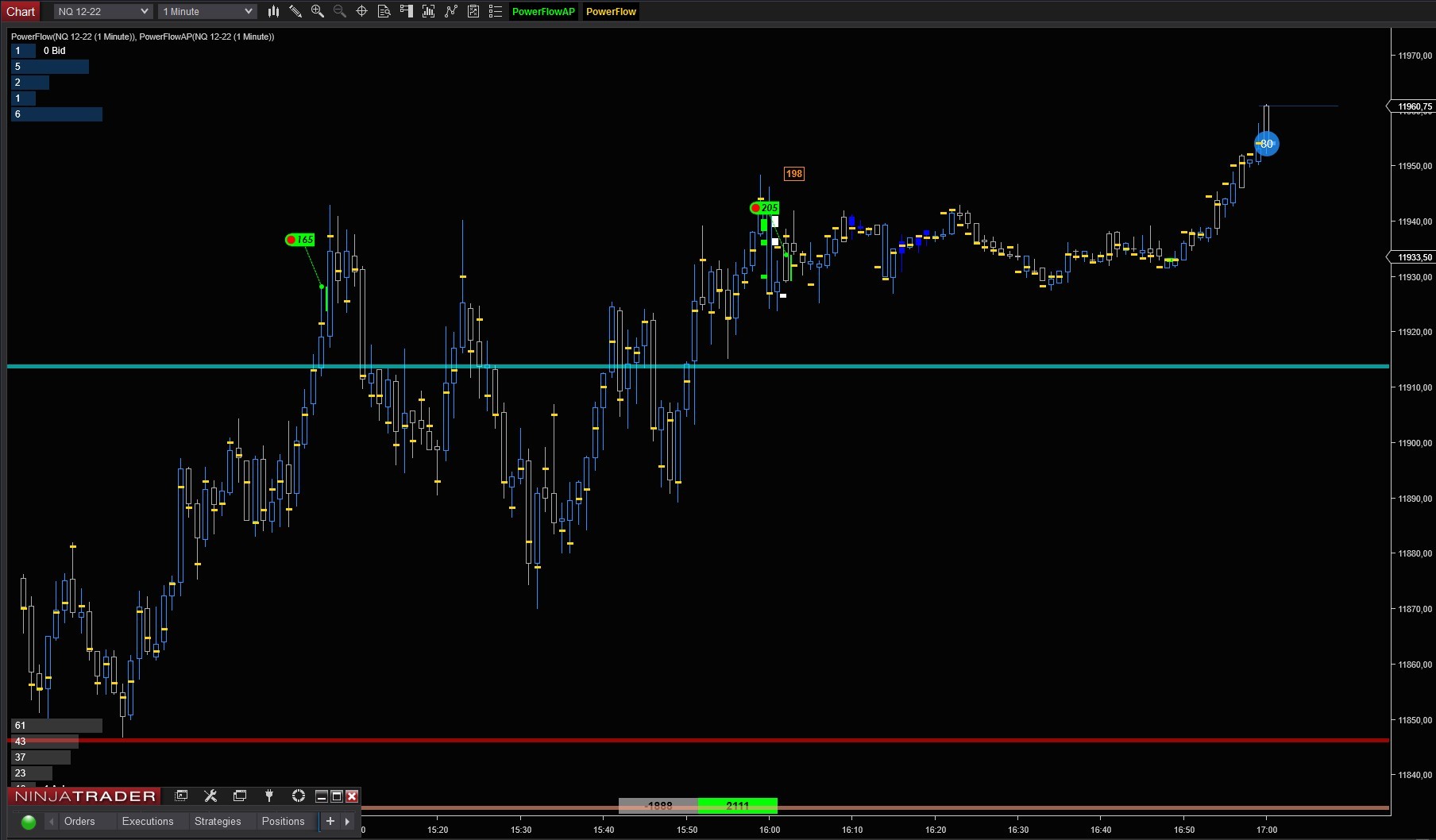This screenshot has width=1436, height=840.
Task: Click the green 165 signal marker
Action: pyautogui.click(x=300, y=240)
